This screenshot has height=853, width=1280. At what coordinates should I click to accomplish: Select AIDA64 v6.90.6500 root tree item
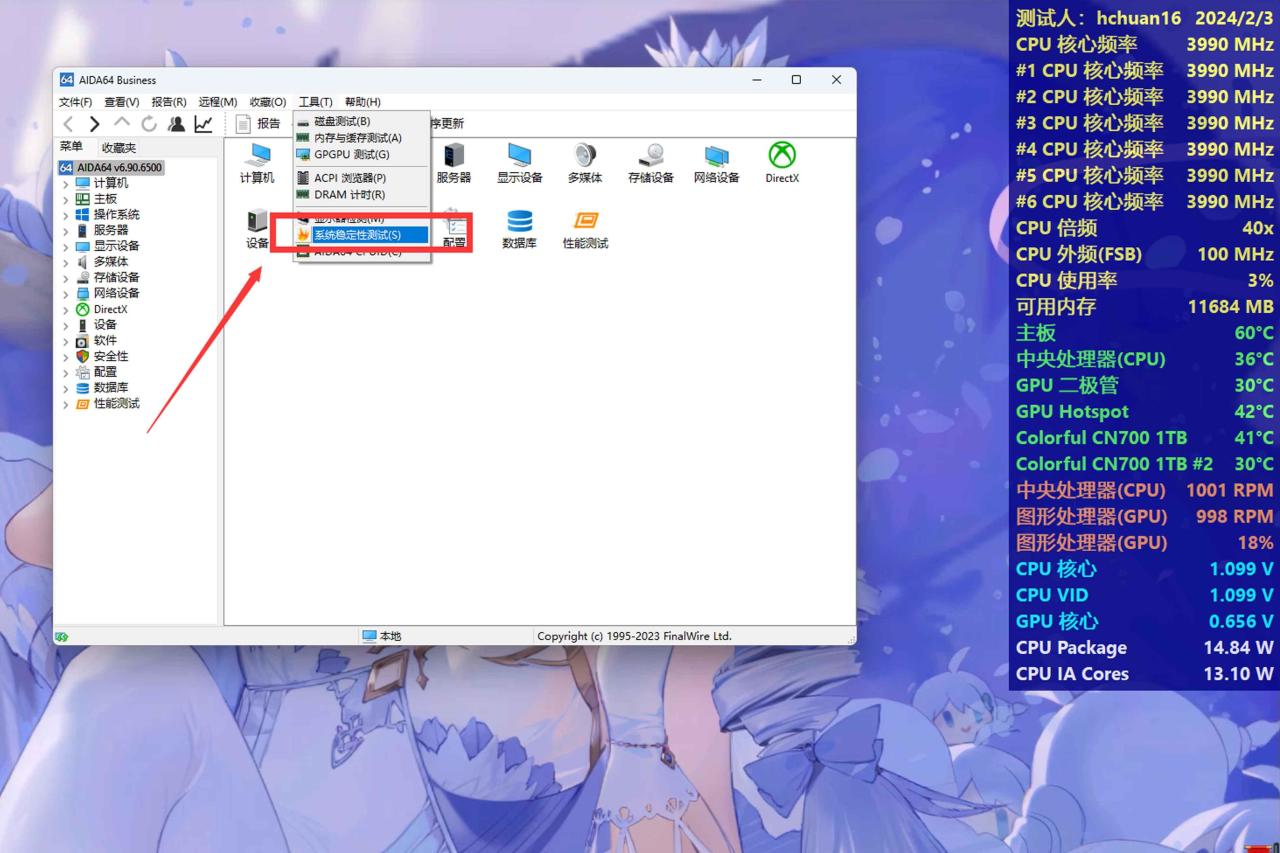coord(111,168)
